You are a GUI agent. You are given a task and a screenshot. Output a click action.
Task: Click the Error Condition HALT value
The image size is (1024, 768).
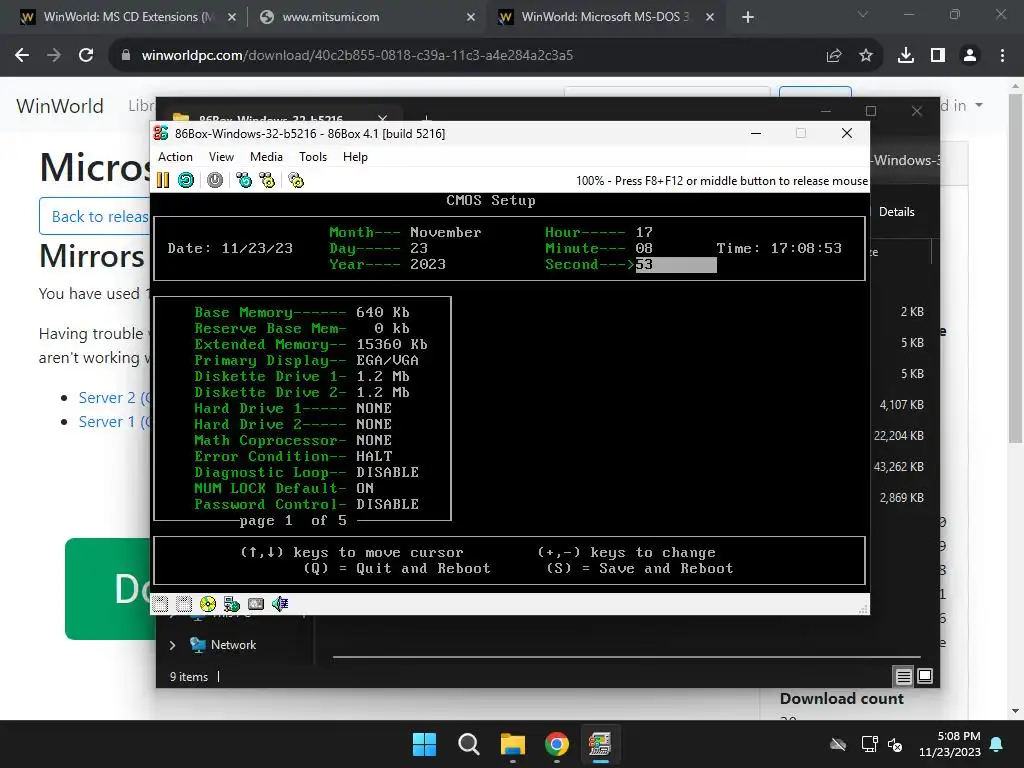[374, 456]
